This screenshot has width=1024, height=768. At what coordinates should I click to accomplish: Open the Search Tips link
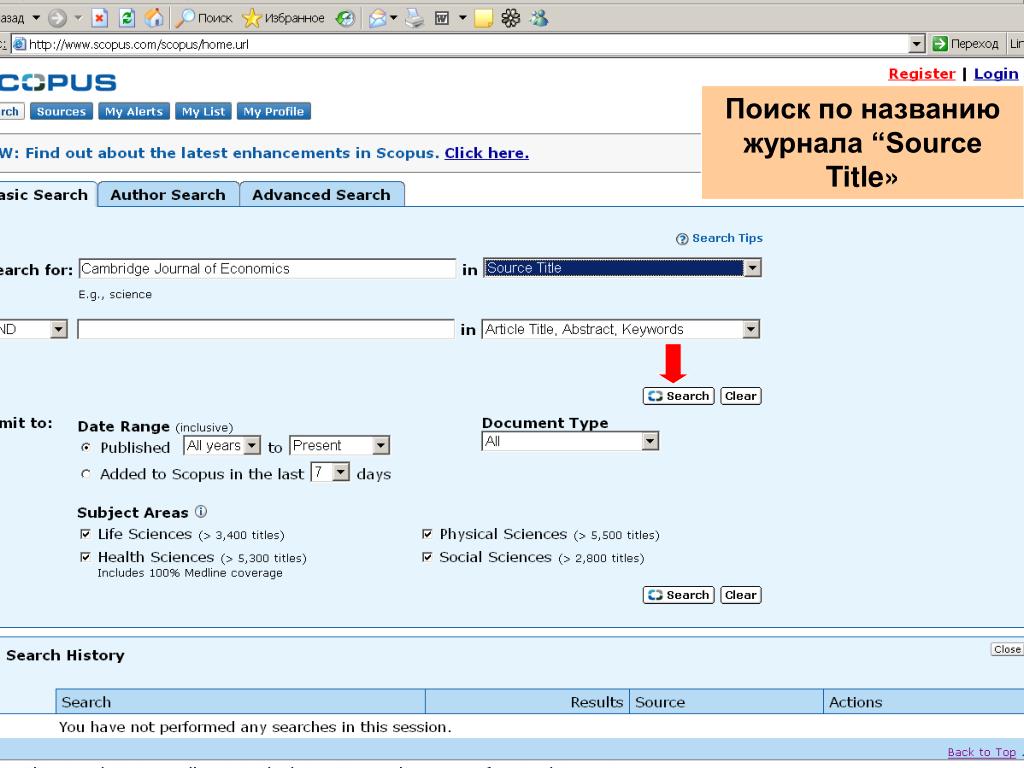click(x=727, y=238)
